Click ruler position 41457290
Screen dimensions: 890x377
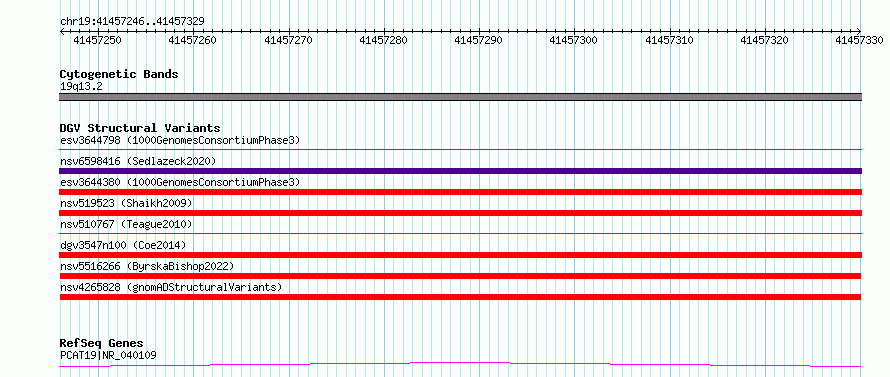click(x=478, y=40)
